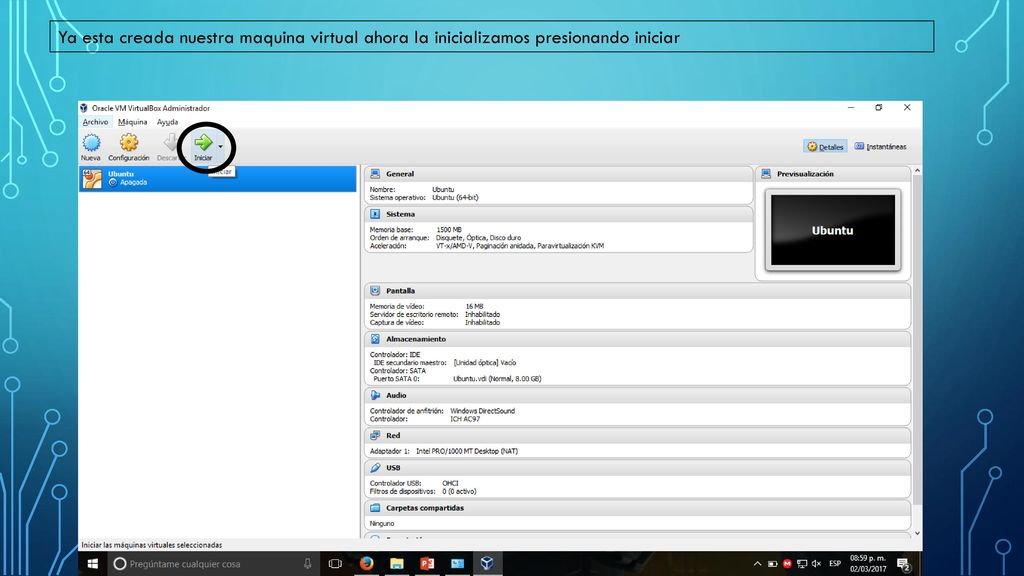Click 'Disquete, Óptica, Disco duro' boot order

(479, 238)
